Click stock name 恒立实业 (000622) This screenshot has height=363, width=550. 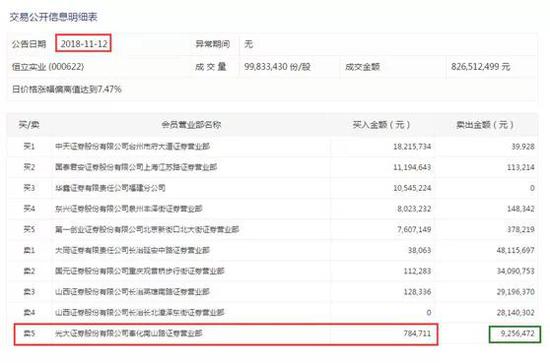coord(48,67)
